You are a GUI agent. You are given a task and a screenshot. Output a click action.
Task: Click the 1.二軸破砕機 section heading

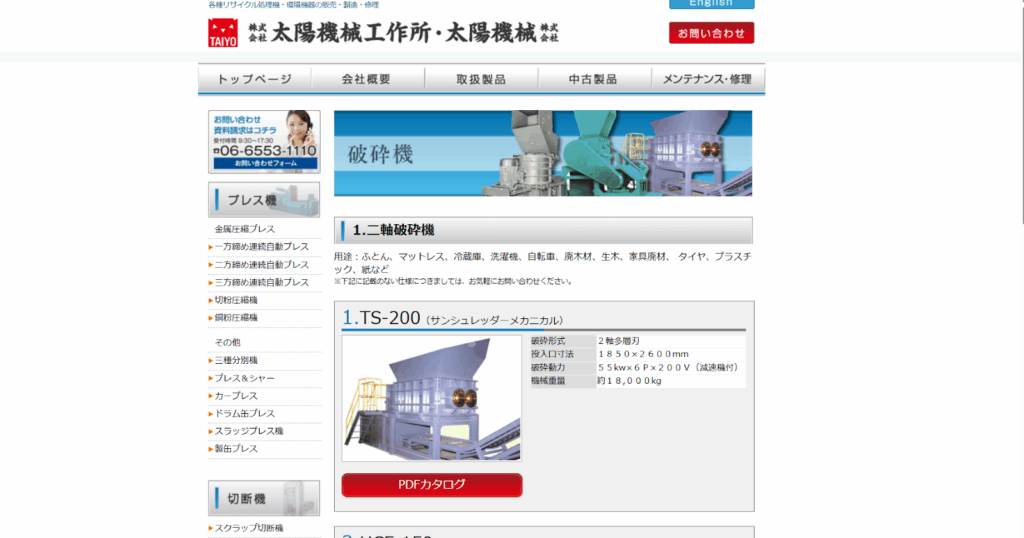[543, 230]
